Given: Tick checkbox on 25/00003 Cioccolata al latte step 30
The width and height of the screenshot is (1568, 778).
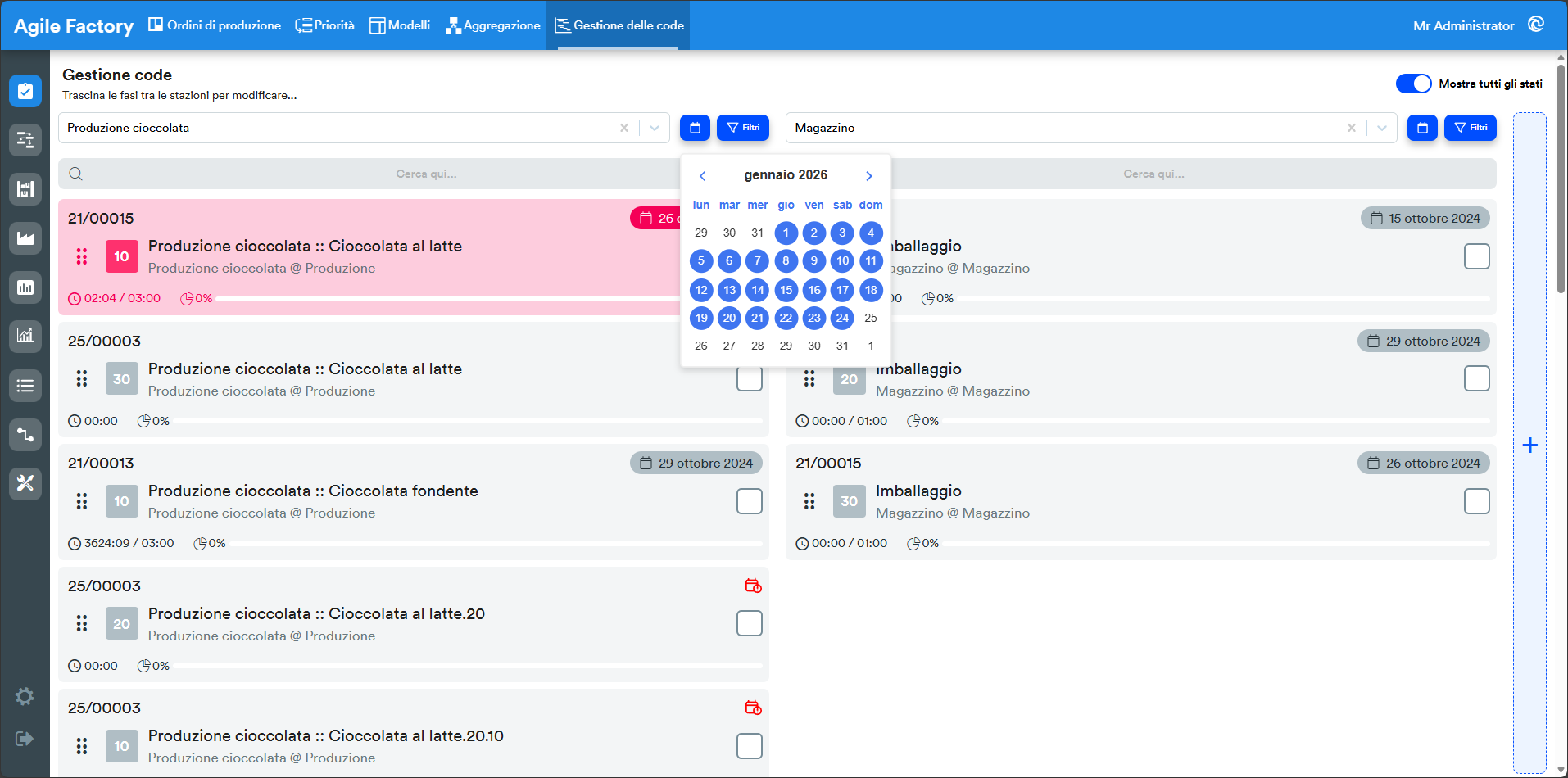Looking at the screenshot, I should 750,379.
